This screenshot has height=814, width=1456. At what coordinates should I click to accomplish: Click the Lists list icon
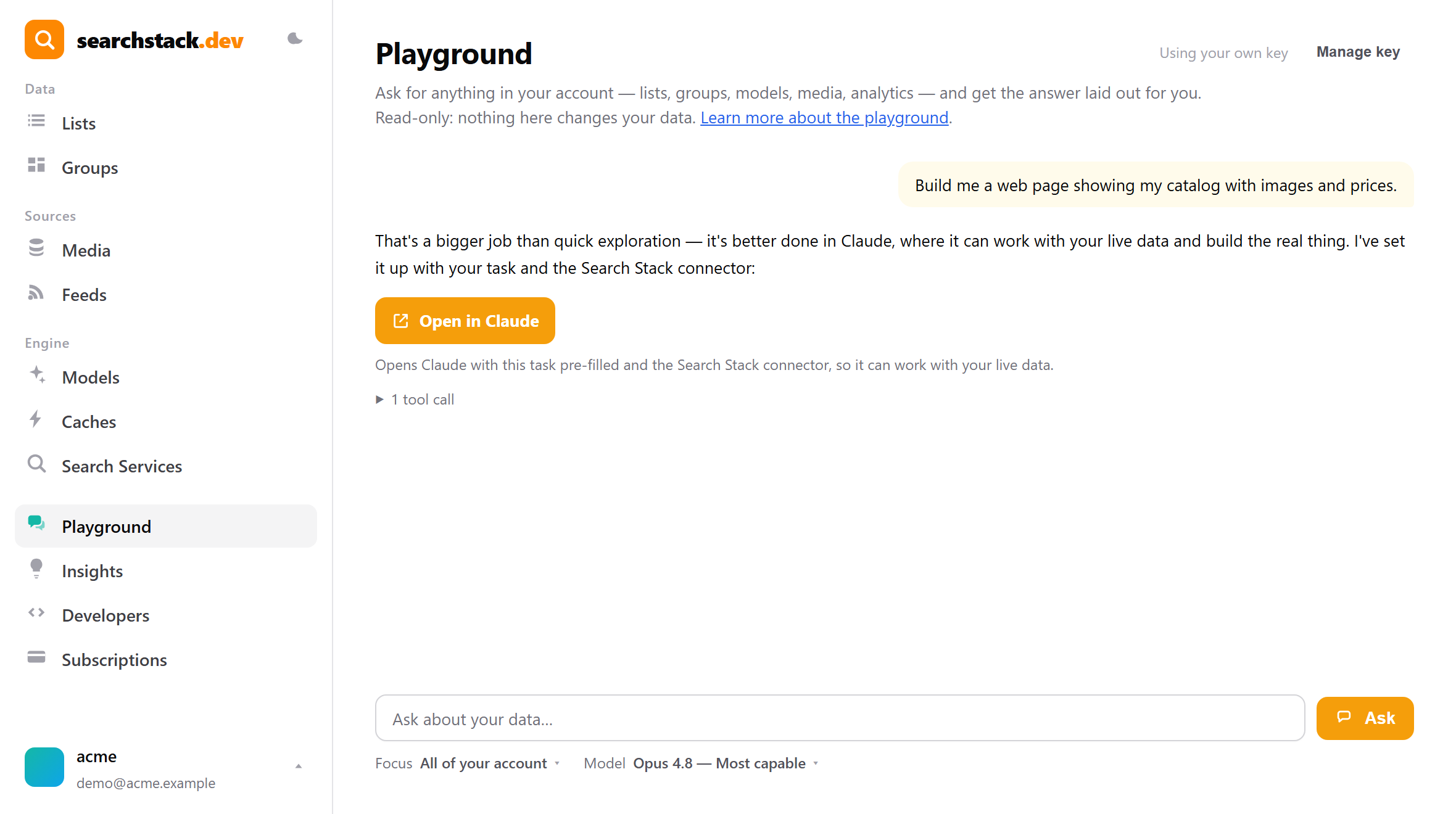tap(36, 121)
